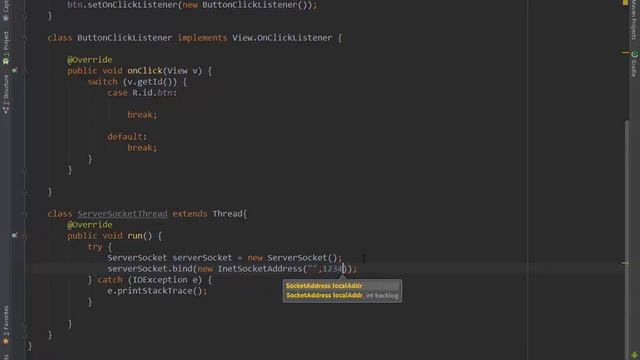This screenshot has width=640, height=360.
Task: Click the 'switch' keyword
Action: pos(102,82)
